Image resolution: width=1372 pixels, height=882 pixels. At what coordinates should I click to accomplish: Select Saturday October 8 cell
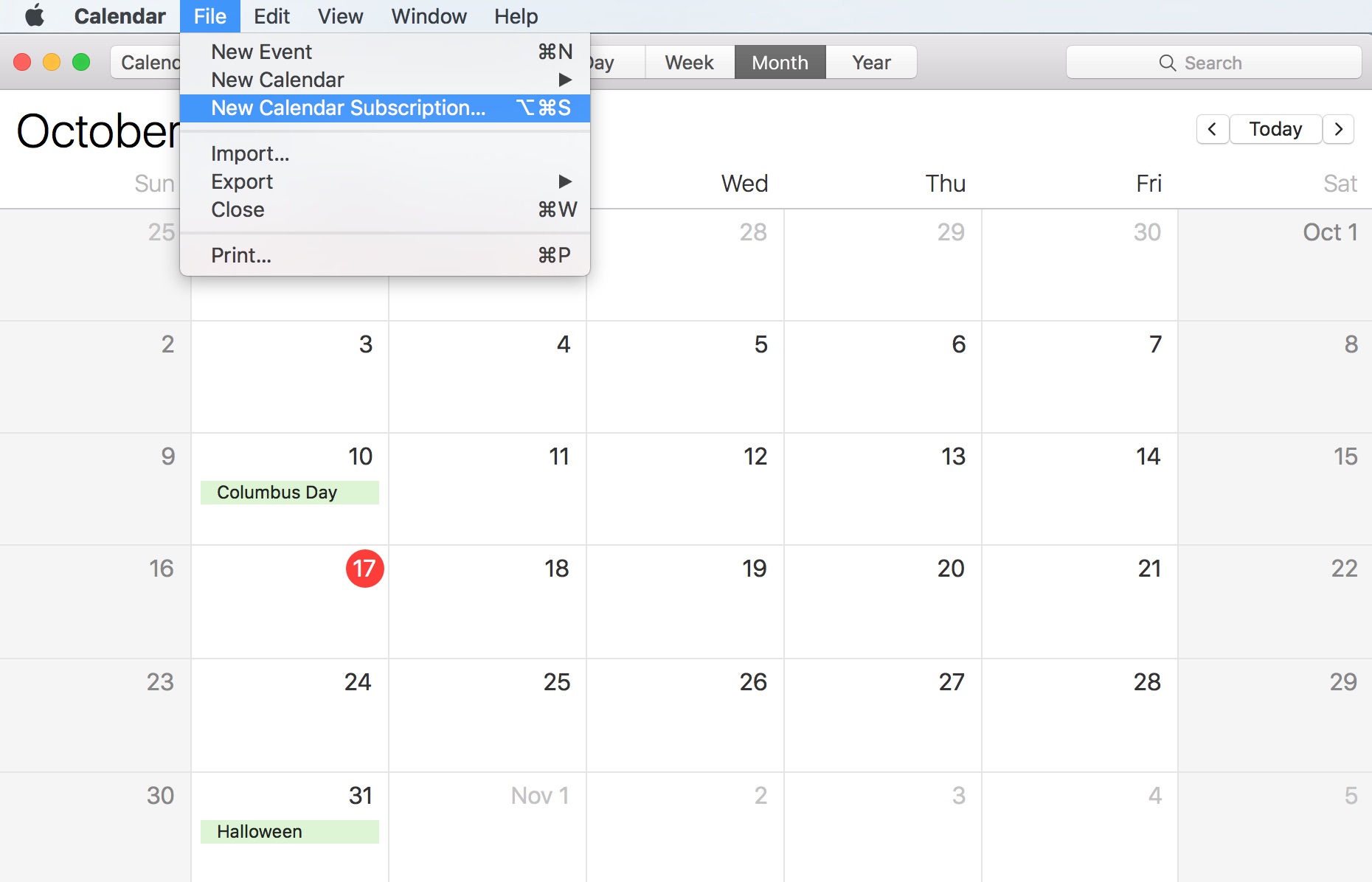(x=1275, y=377)
